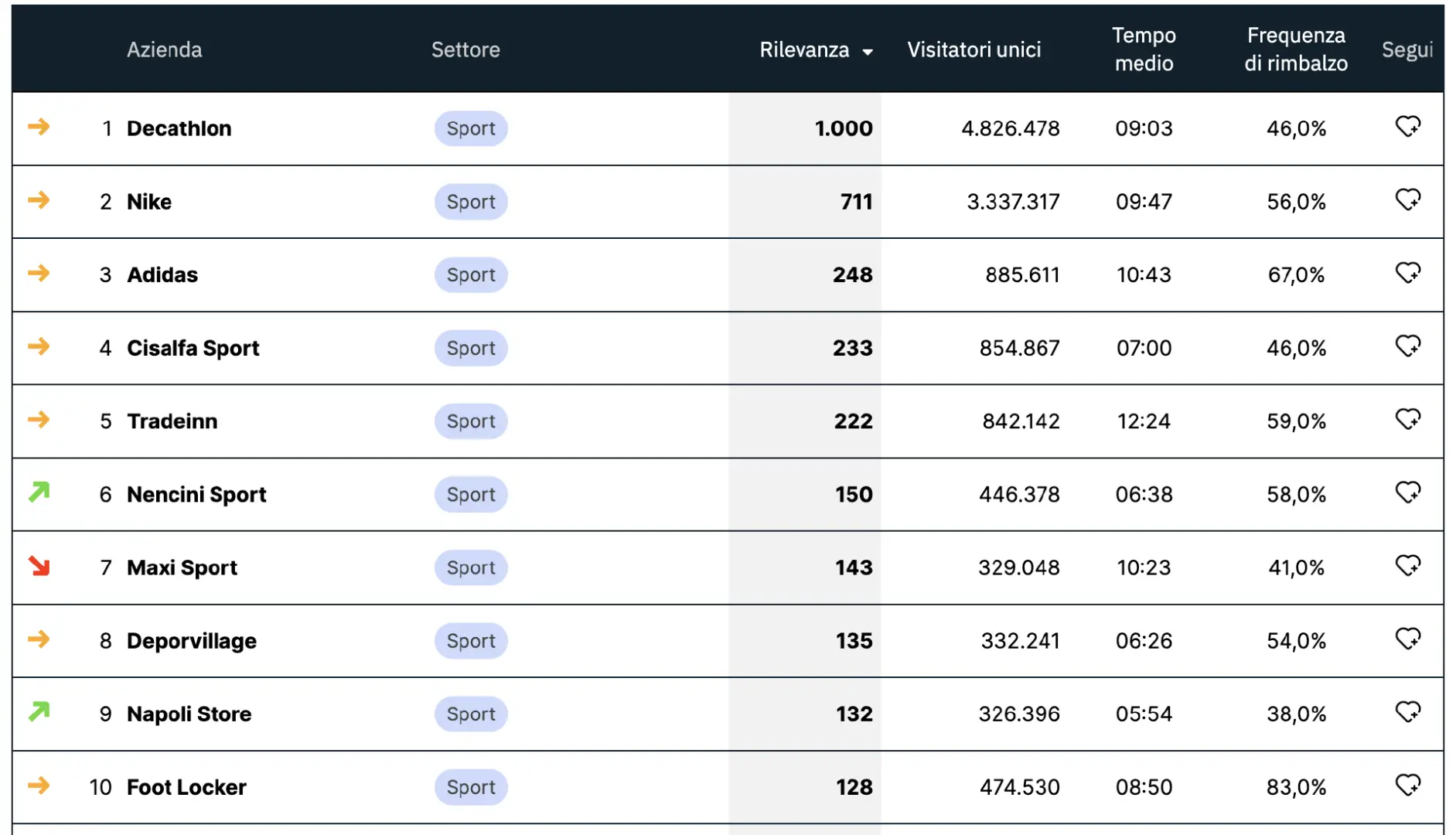
Task: Sort by Tempo medio column header
Action: tap(1144, 49)
